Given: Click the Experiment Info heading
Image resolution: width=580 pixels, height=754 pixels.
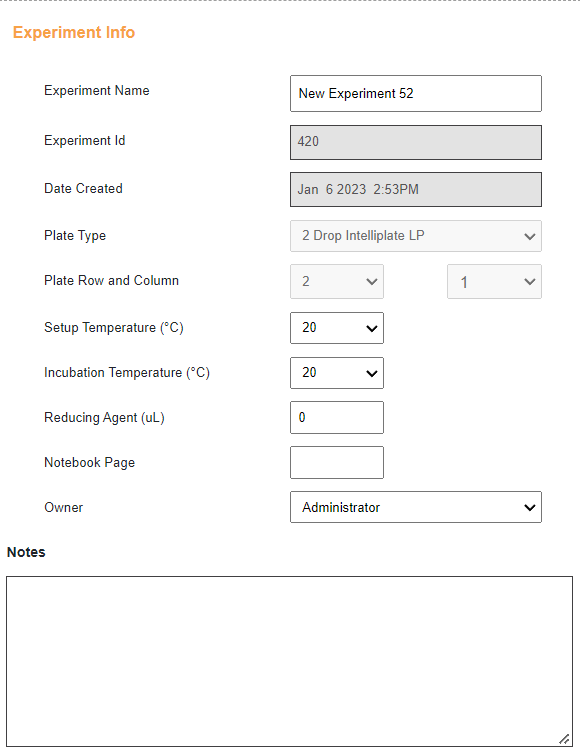Looking at the screenshot, I should click(x=74, y=32).
